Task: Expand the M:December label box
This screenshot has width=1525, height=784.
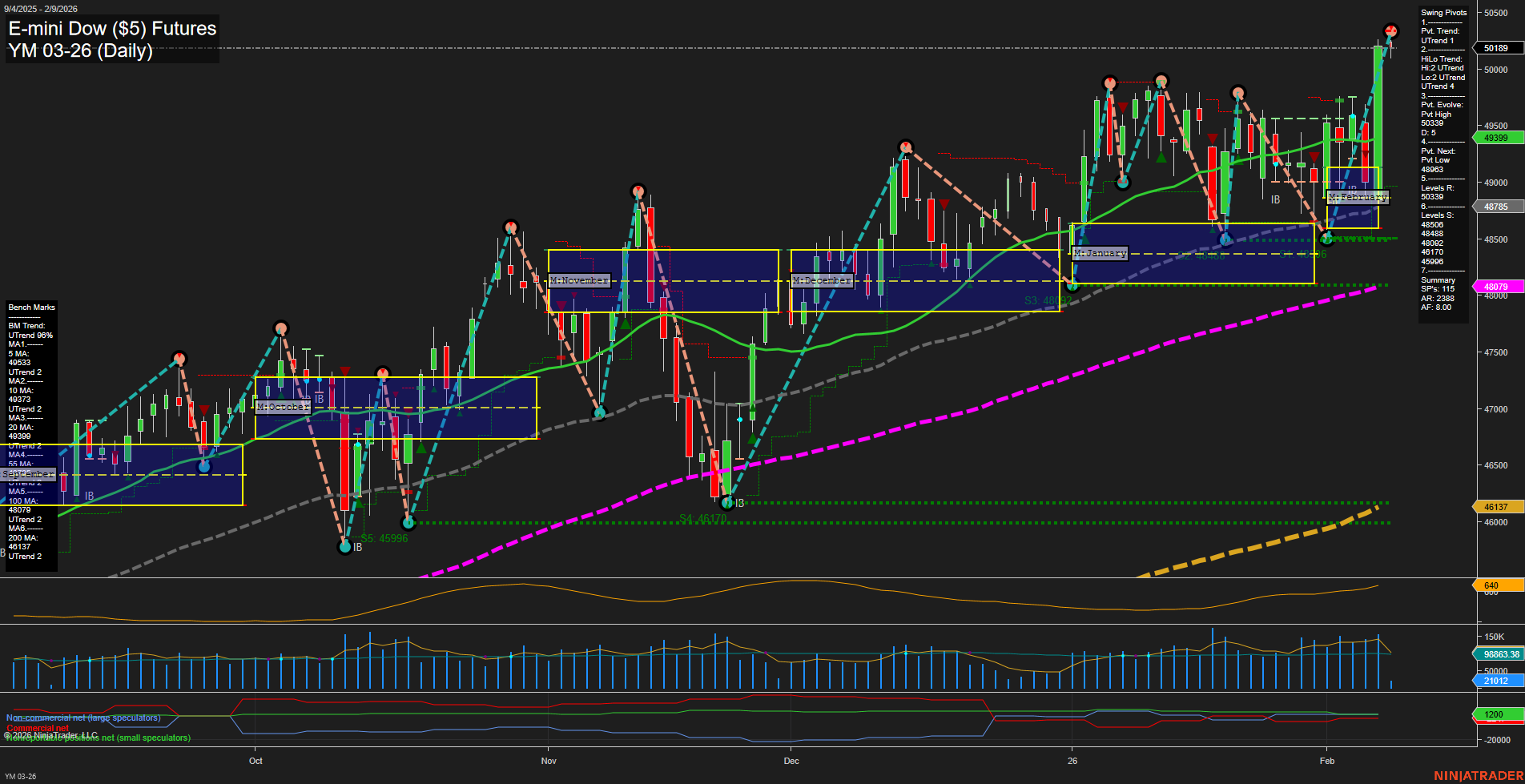Action: click(x=822, y=280)
